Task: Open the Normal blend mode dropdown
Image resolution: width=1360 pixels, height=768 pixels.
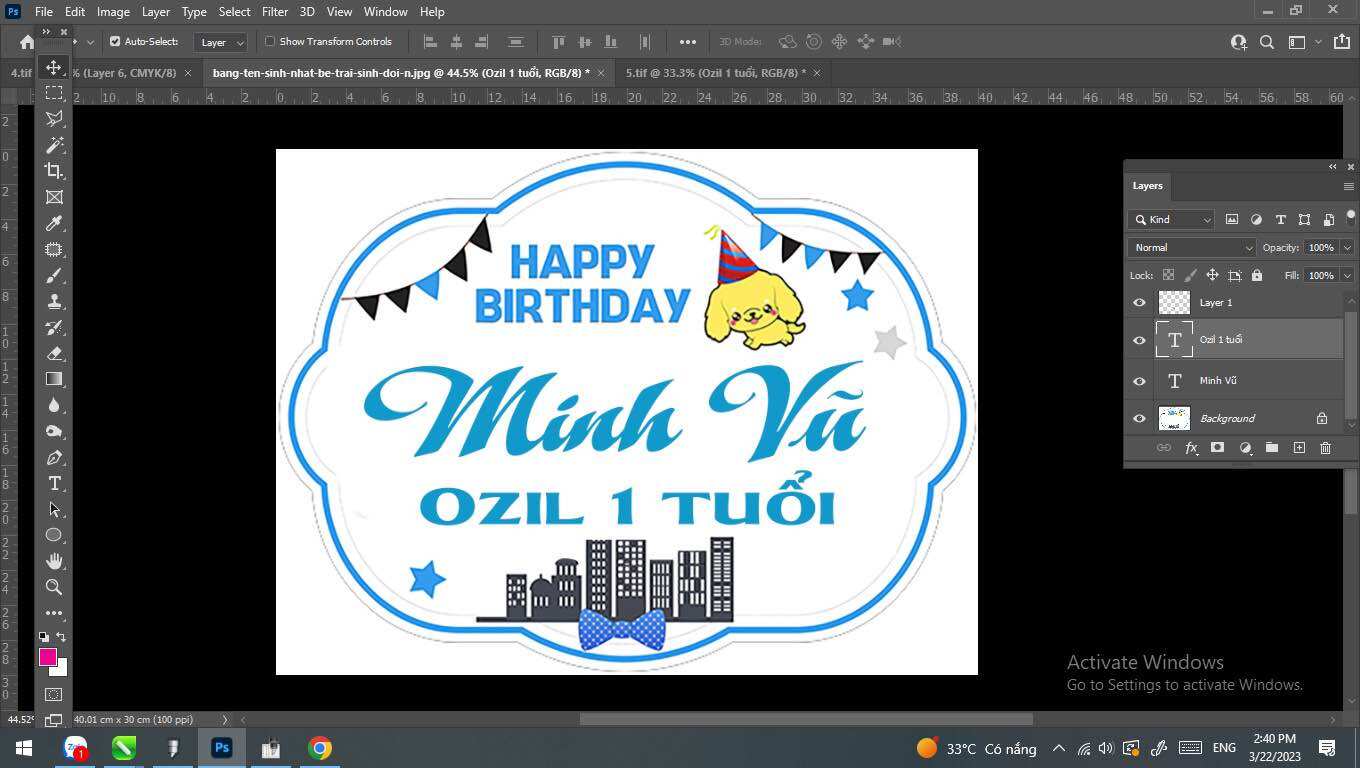Action: point(1191,247)
